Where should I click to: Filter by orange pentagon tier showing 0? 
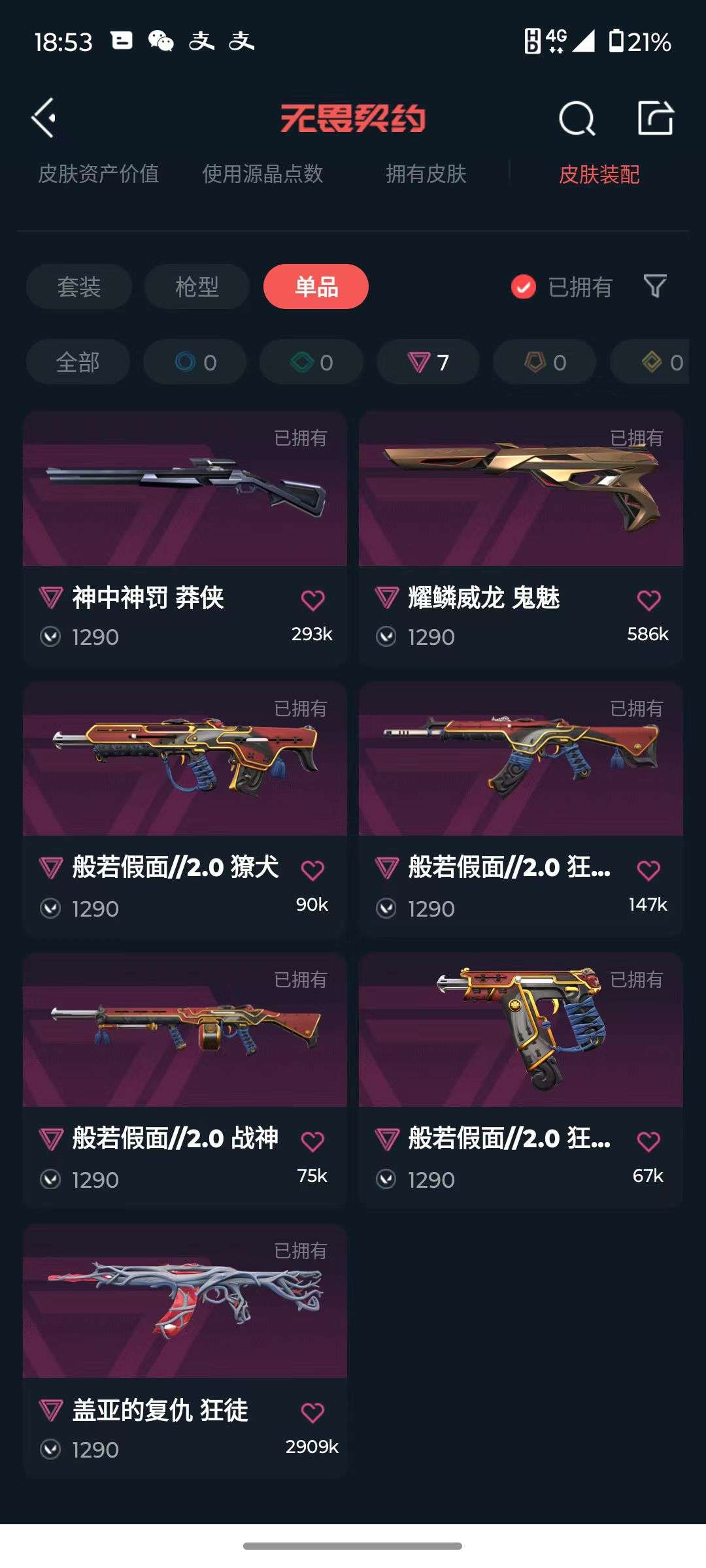coord(545,362)
